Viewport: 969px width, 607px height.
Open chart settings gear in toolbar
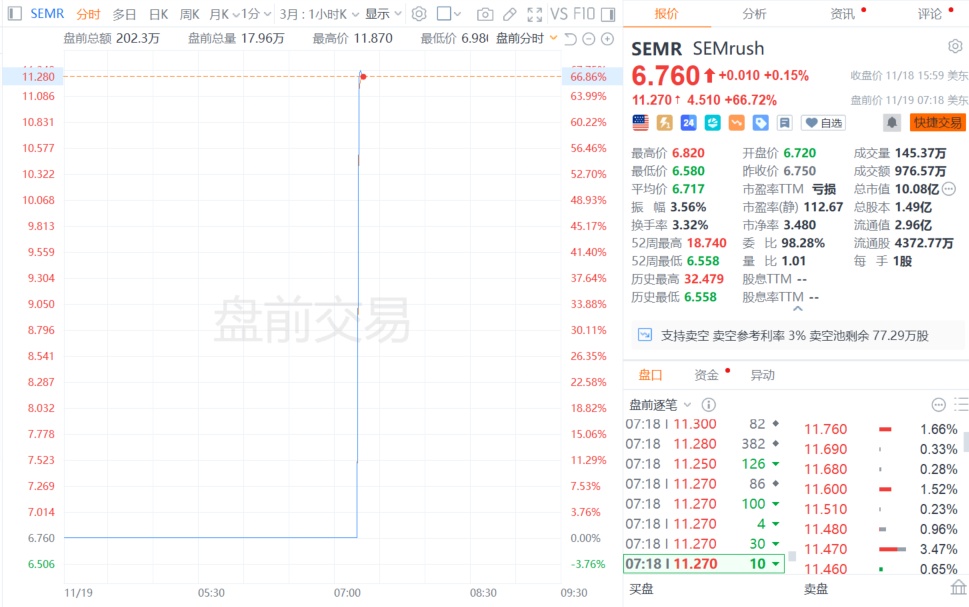(x=419, y=14)
